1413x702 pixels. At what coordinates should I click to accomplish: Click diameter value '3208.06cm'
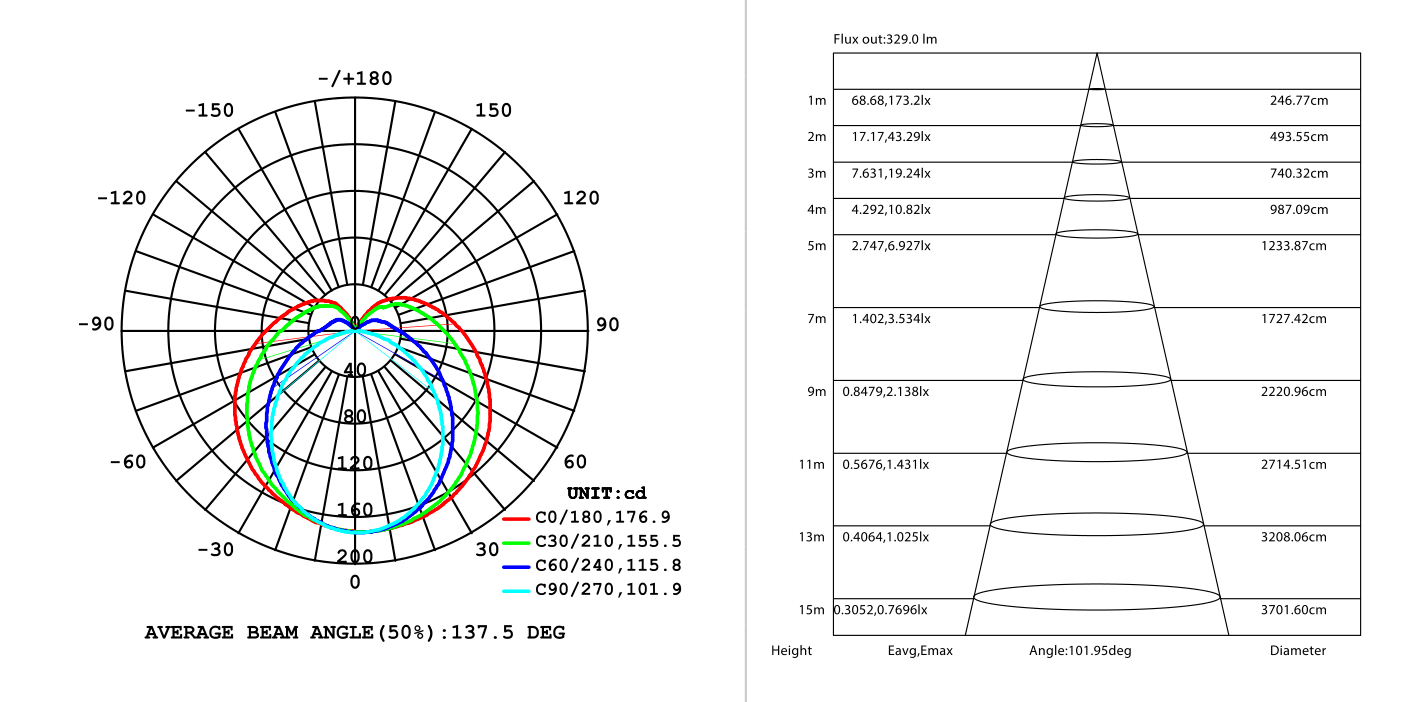click(x=1296, y=537)
